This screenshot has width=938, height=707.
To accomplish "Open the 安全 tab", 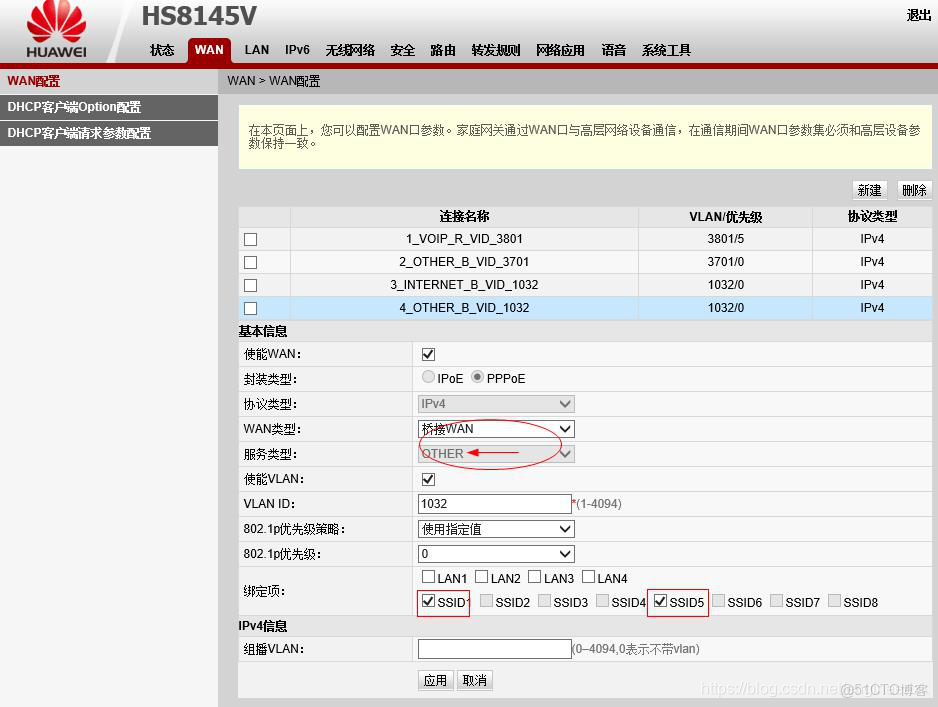I will pos(403,49).
